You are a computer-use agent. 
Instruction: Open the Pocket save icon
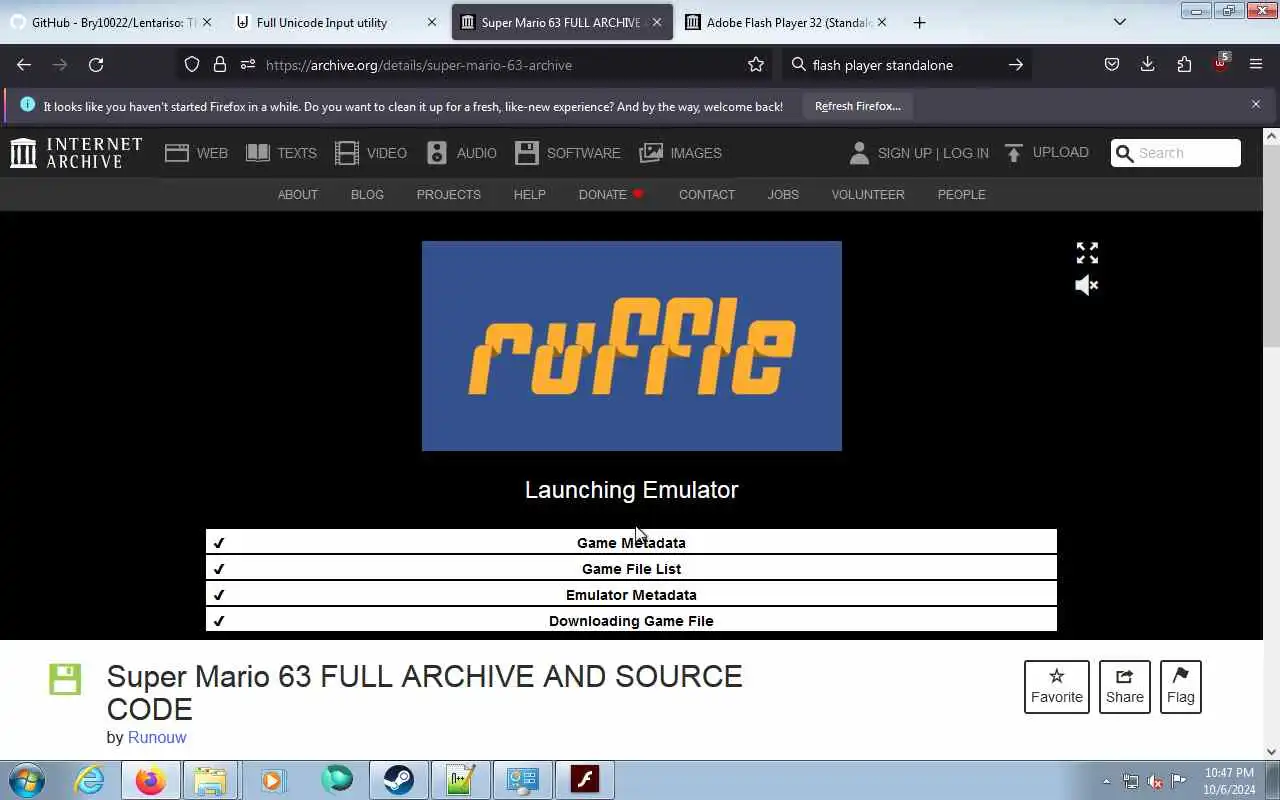click(1112, 65)
